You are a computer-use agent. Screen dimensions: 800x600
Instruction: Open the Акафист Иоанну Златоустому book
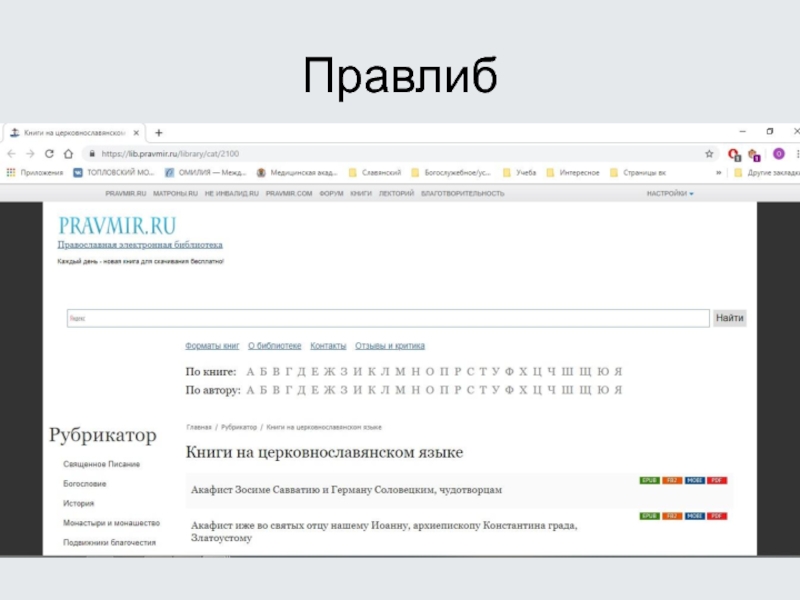pyautogui.click(x=384, y=532)
